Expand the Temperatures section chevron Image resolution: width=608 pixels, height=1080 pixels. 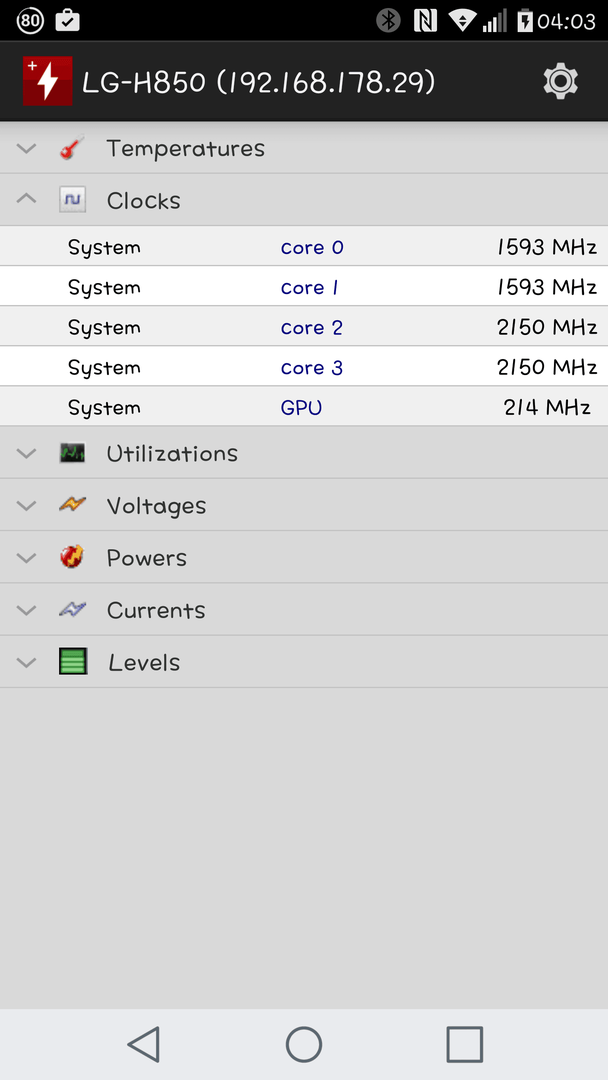26,148
